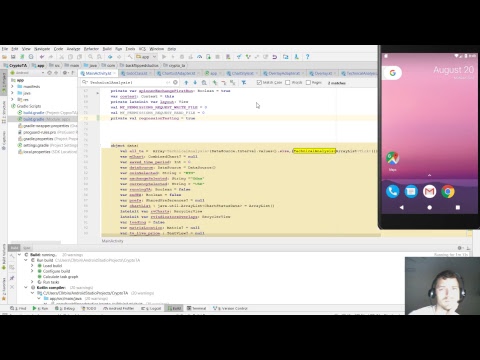Toggle the Match Case checkbox

coord(259,83)
